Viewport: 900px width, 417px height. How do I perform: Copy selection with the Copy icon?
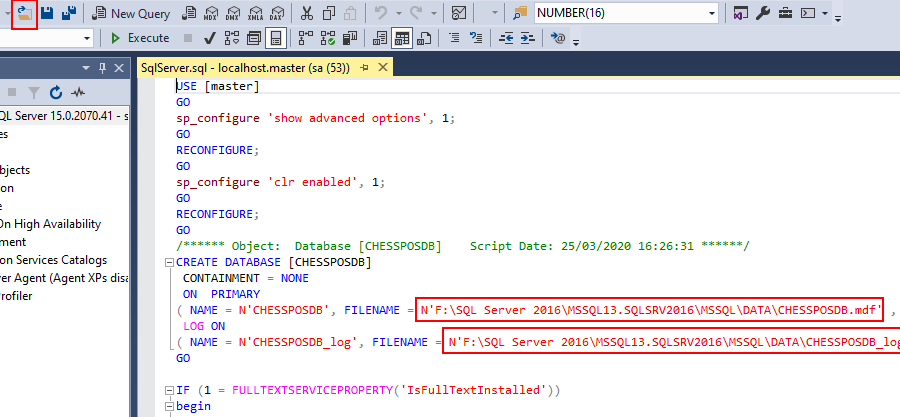329,14
